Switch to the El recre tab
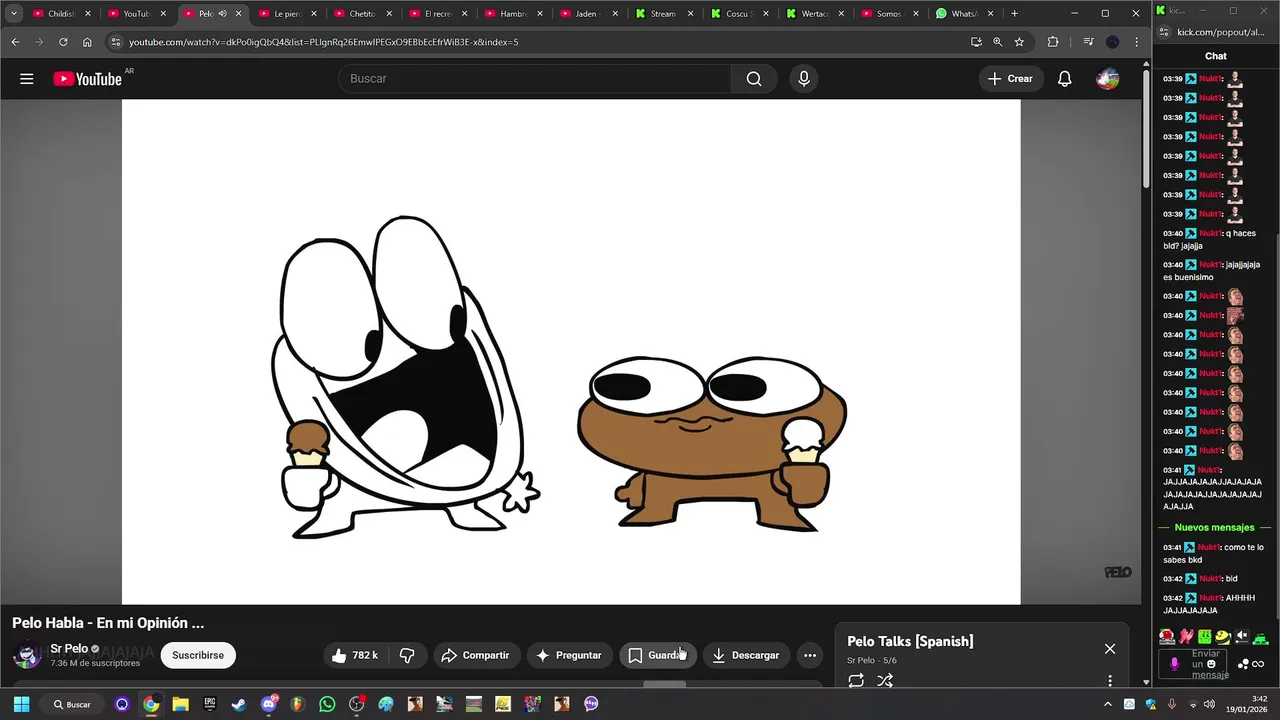Viewport: 1280px width, 720px height. [x=438, y=14]
